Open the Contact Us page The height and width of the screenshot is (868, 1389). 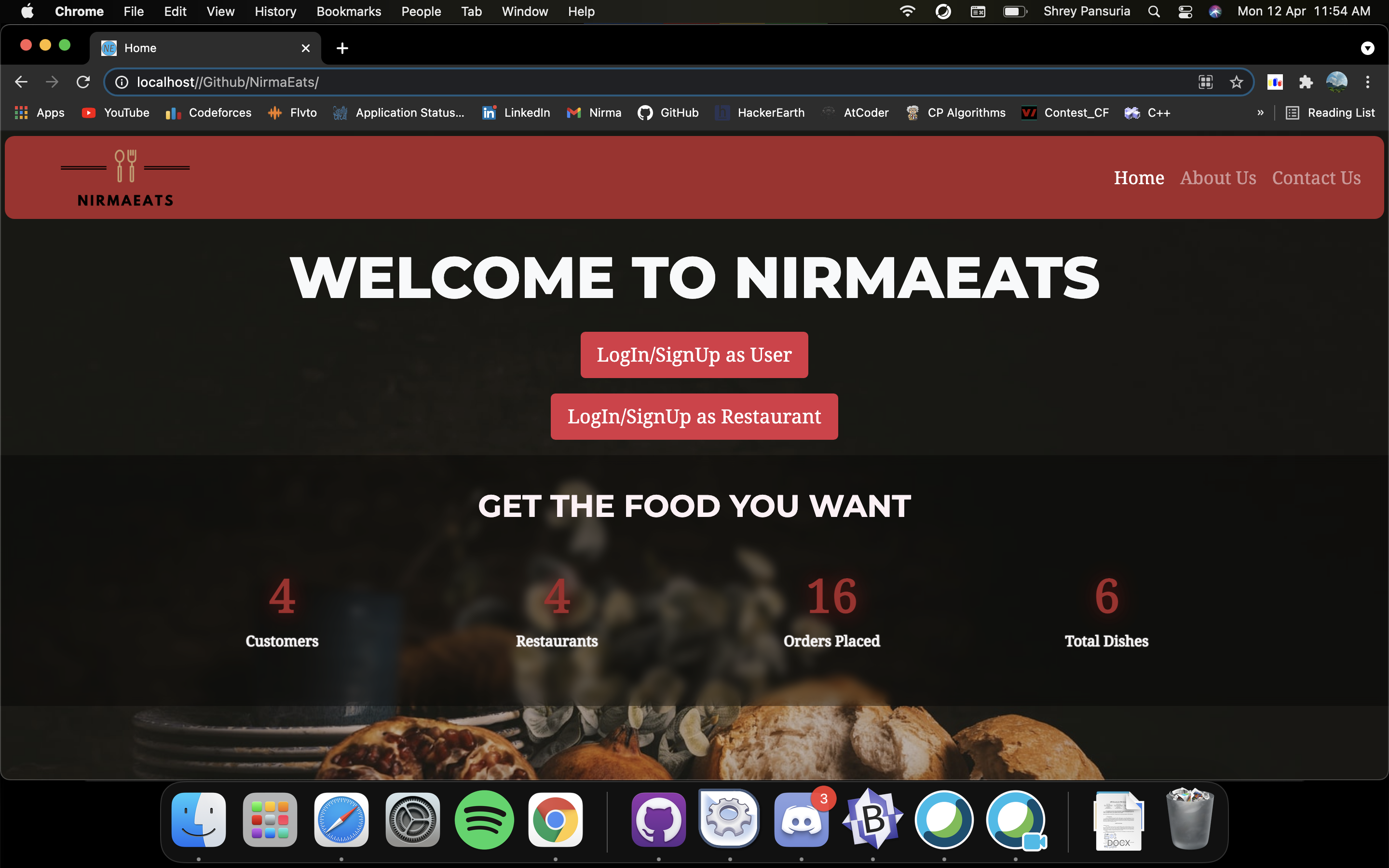click(1316, 178)
